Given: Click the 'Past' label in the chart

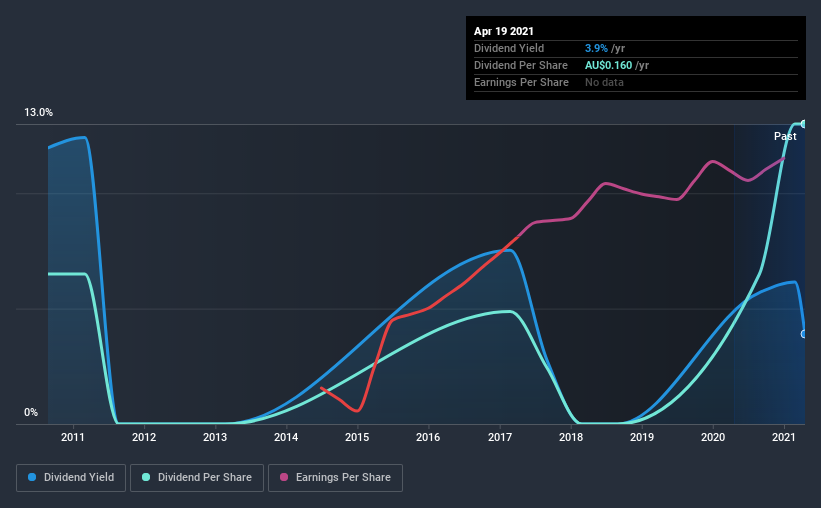Looking at the screenshot, I should click(785, 136).
